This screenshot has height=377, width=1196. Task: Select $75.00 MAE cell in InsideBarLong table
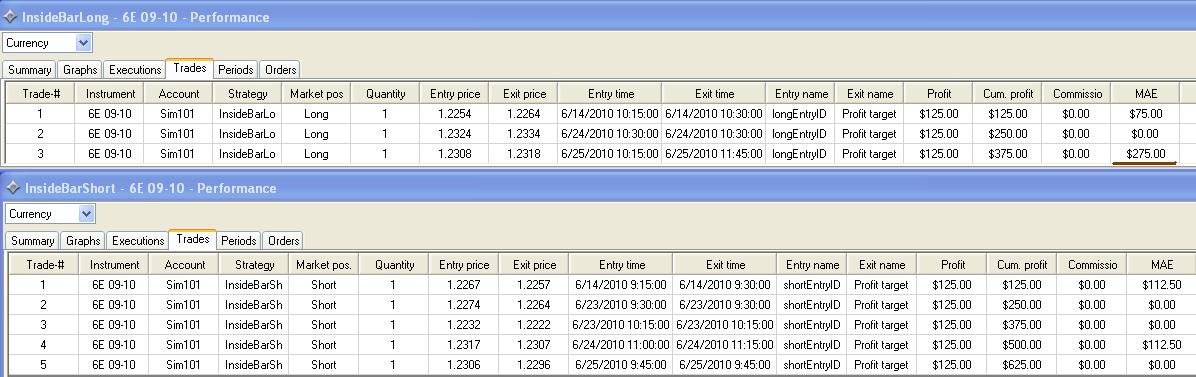[x=1146, y=114]
